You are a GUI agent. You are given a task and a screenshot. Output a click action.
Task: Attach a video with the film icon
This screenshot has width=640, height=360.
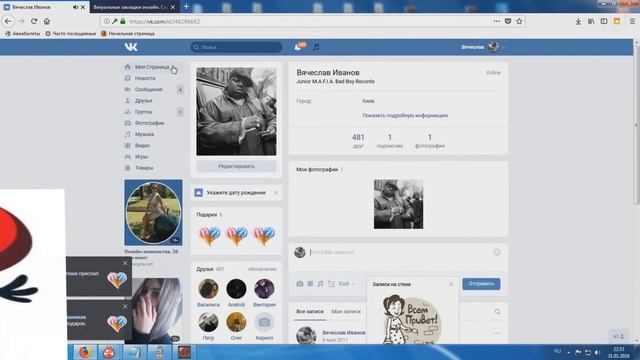(x=310, y=284)
